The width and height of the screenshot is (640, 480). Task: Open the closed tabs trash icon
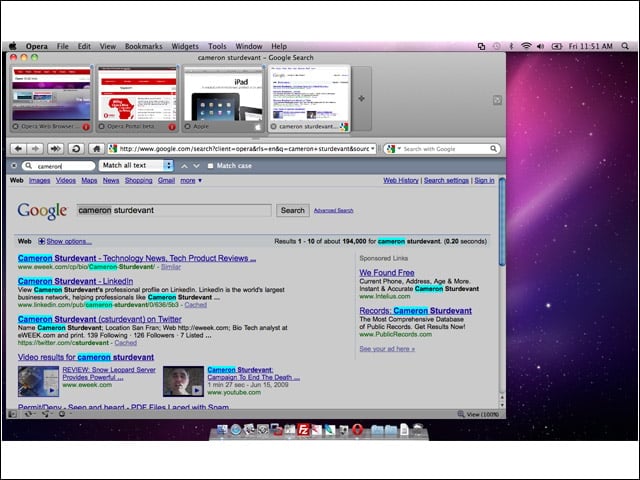tap(497, 100)
